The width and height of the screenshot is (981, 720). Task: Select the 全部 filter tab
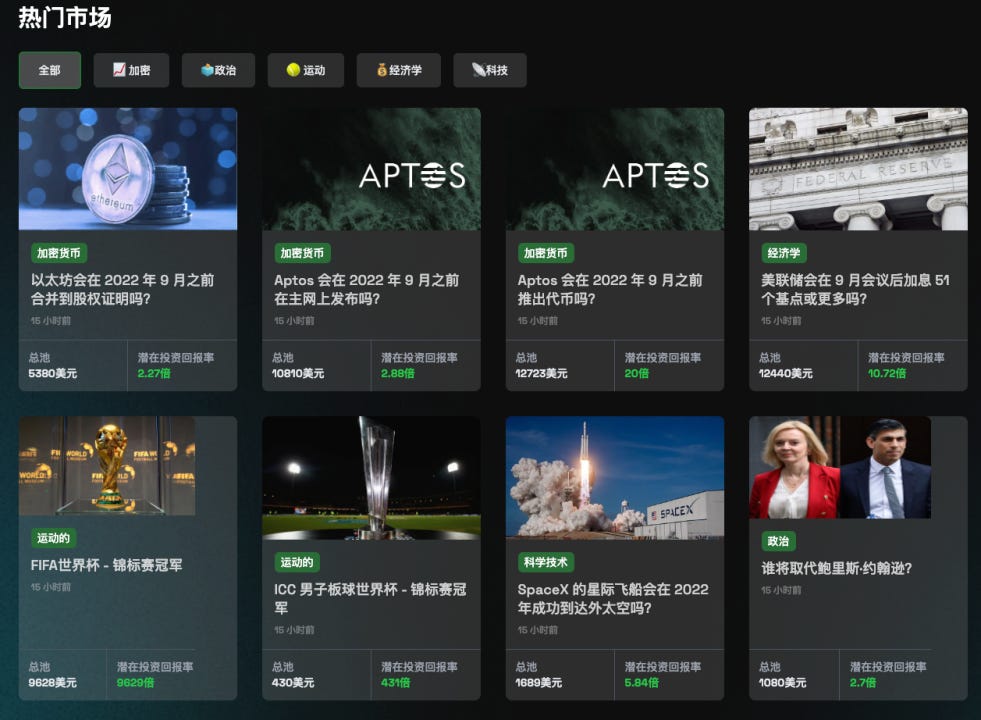tap(49, 70)
